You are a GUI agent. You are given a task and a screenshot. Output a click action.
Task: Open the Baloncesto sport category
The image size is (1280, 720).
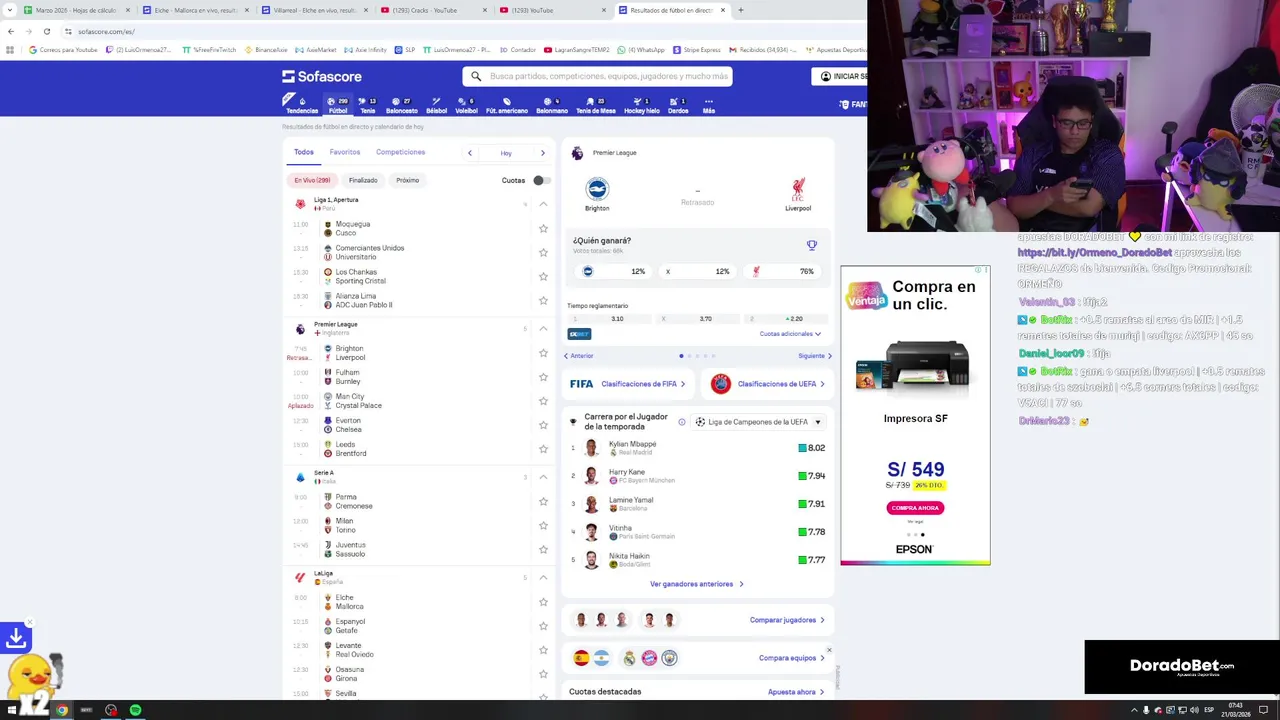[401, 105]
